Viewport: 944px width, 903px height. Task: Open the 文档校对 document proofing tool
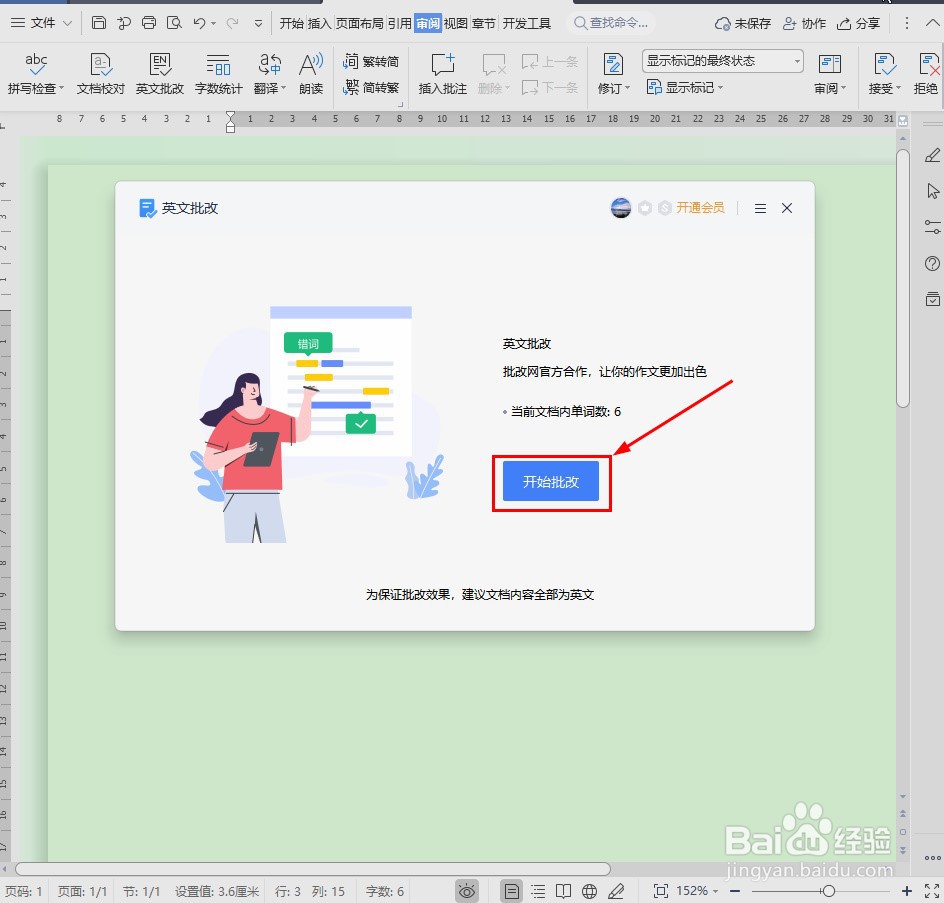[100, 70]
